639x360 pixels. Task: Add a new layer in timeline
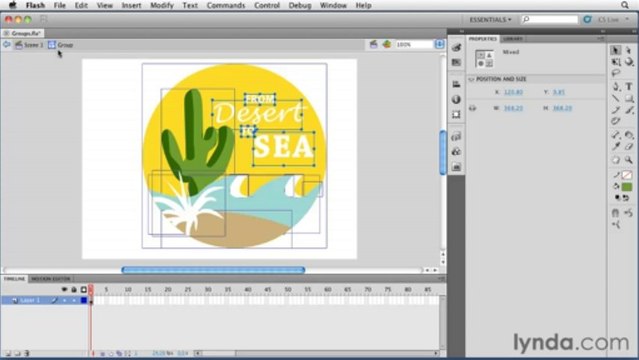(x=8, y=353)
